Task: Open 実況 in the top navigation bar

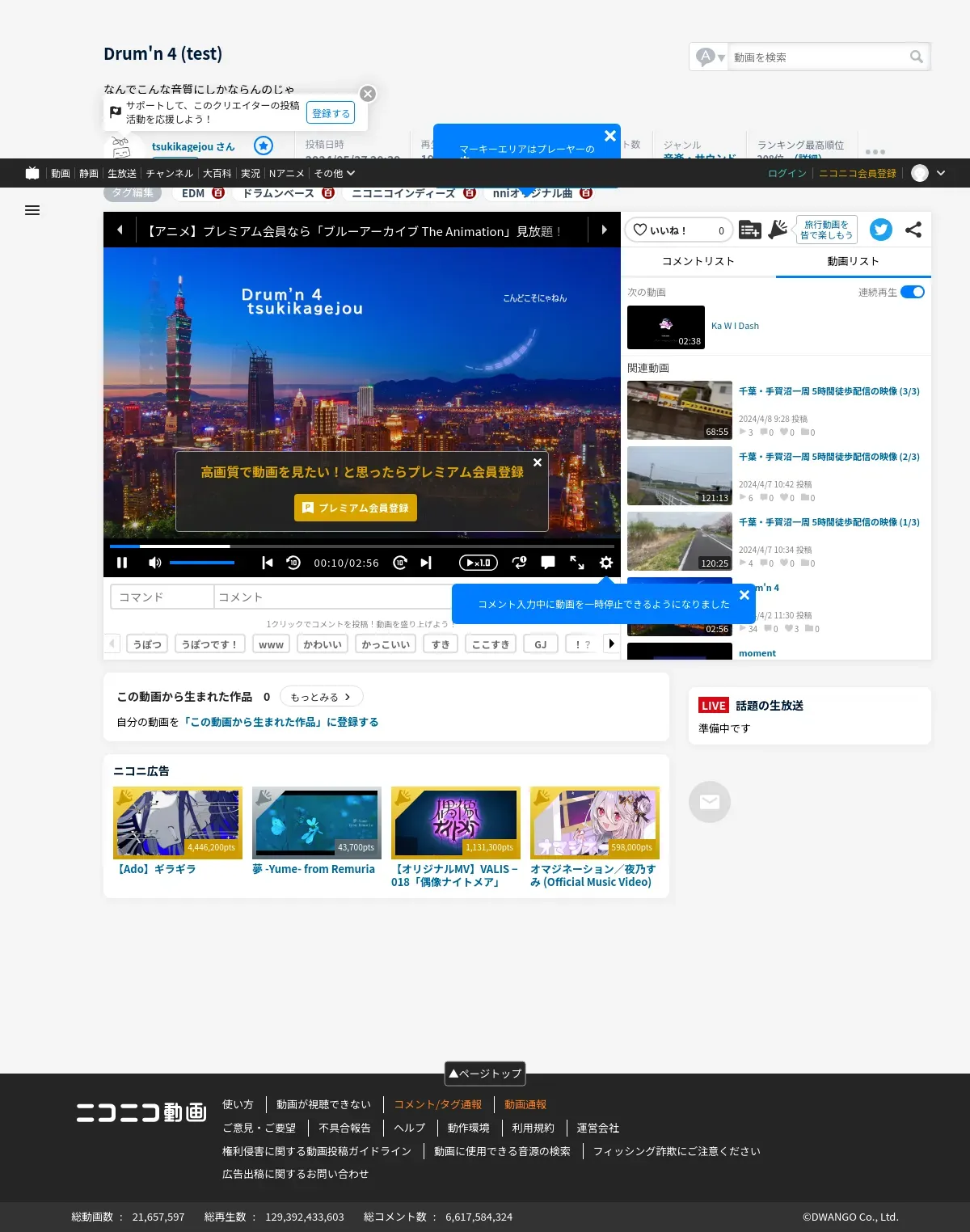Action: (x=251, y=173)
